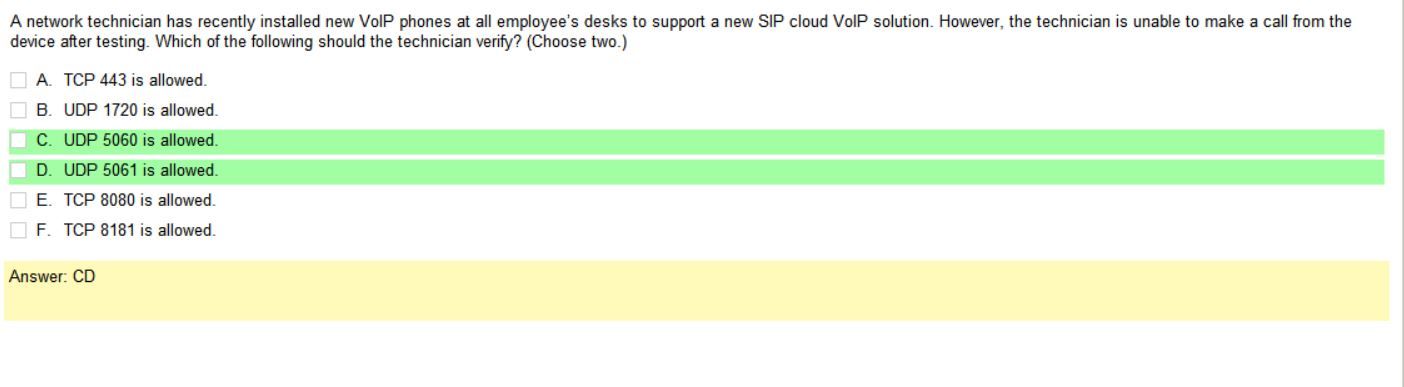
Task: Enable the option C checkbox
Action: tap(19, 140)
